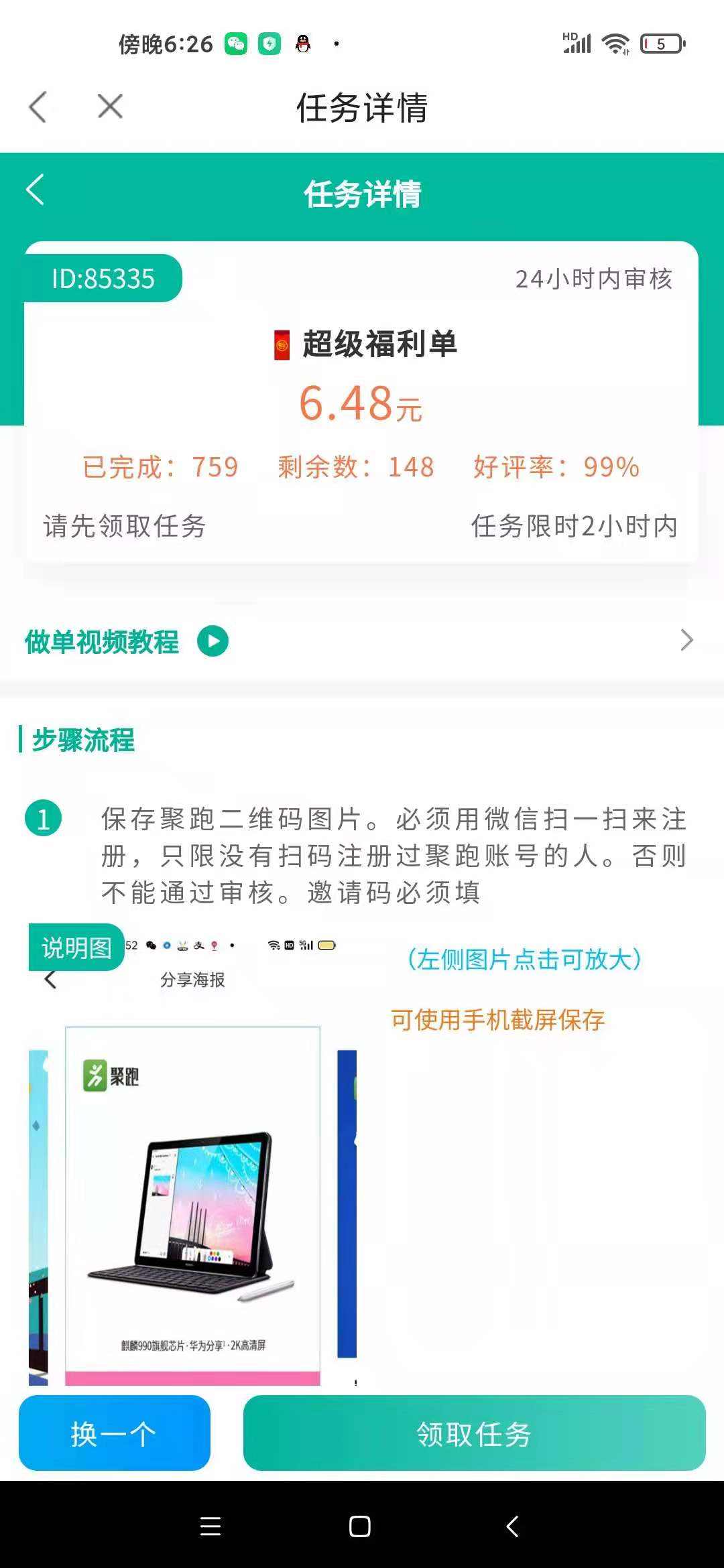Close the page with the X icon
This screenshot has height=1568, width=724.
(110, 107)
